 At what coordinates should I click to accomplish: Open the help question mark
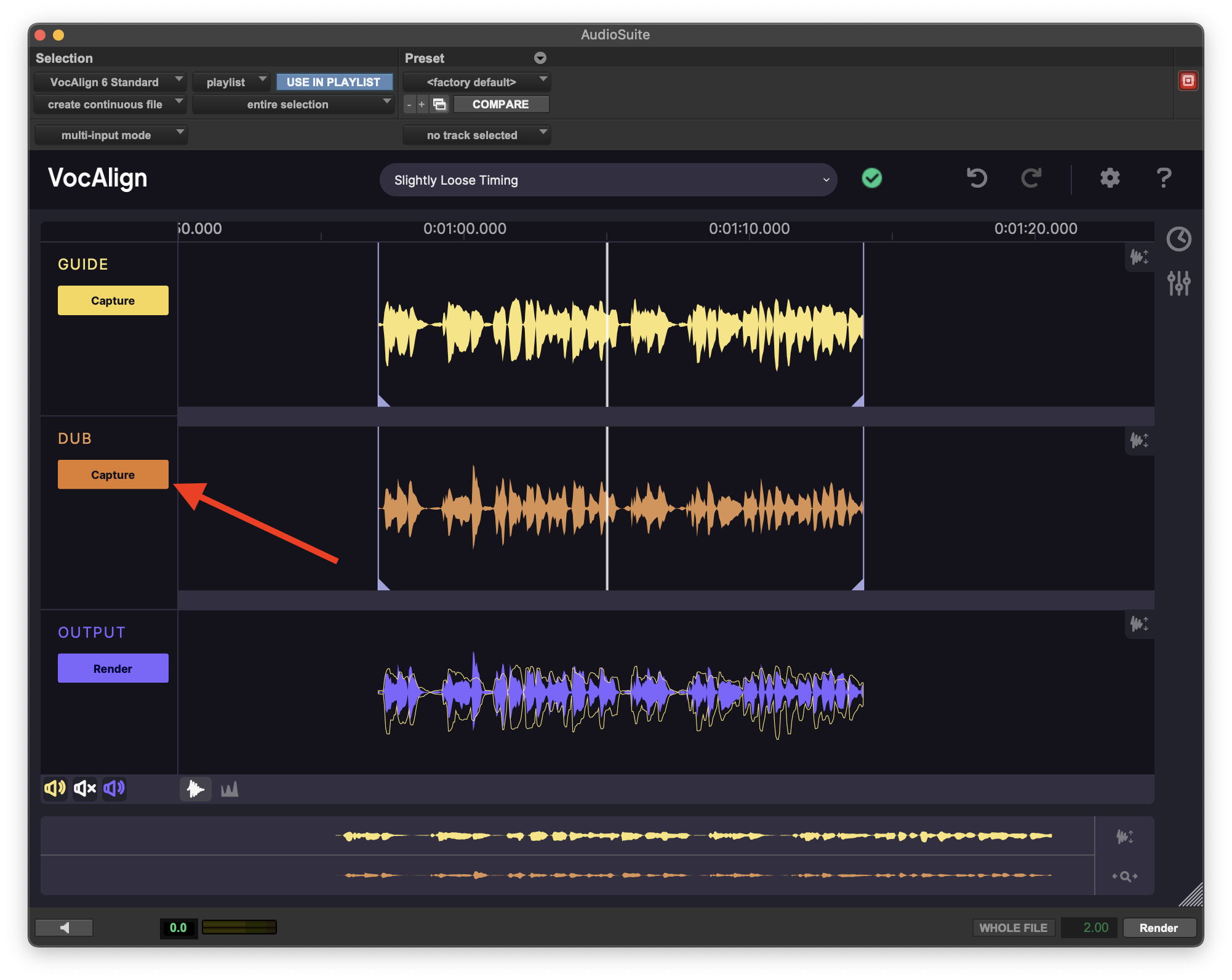(x=1163, y=179)
